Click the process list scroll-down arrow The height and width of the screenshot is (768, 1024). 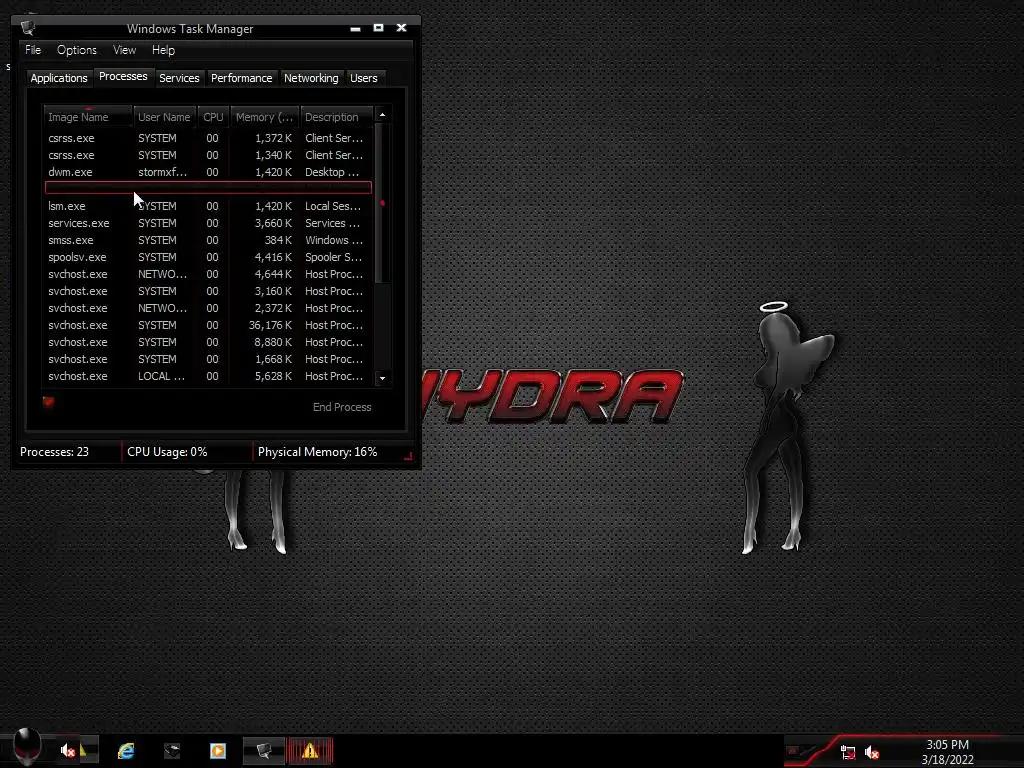tap(383, 378)
